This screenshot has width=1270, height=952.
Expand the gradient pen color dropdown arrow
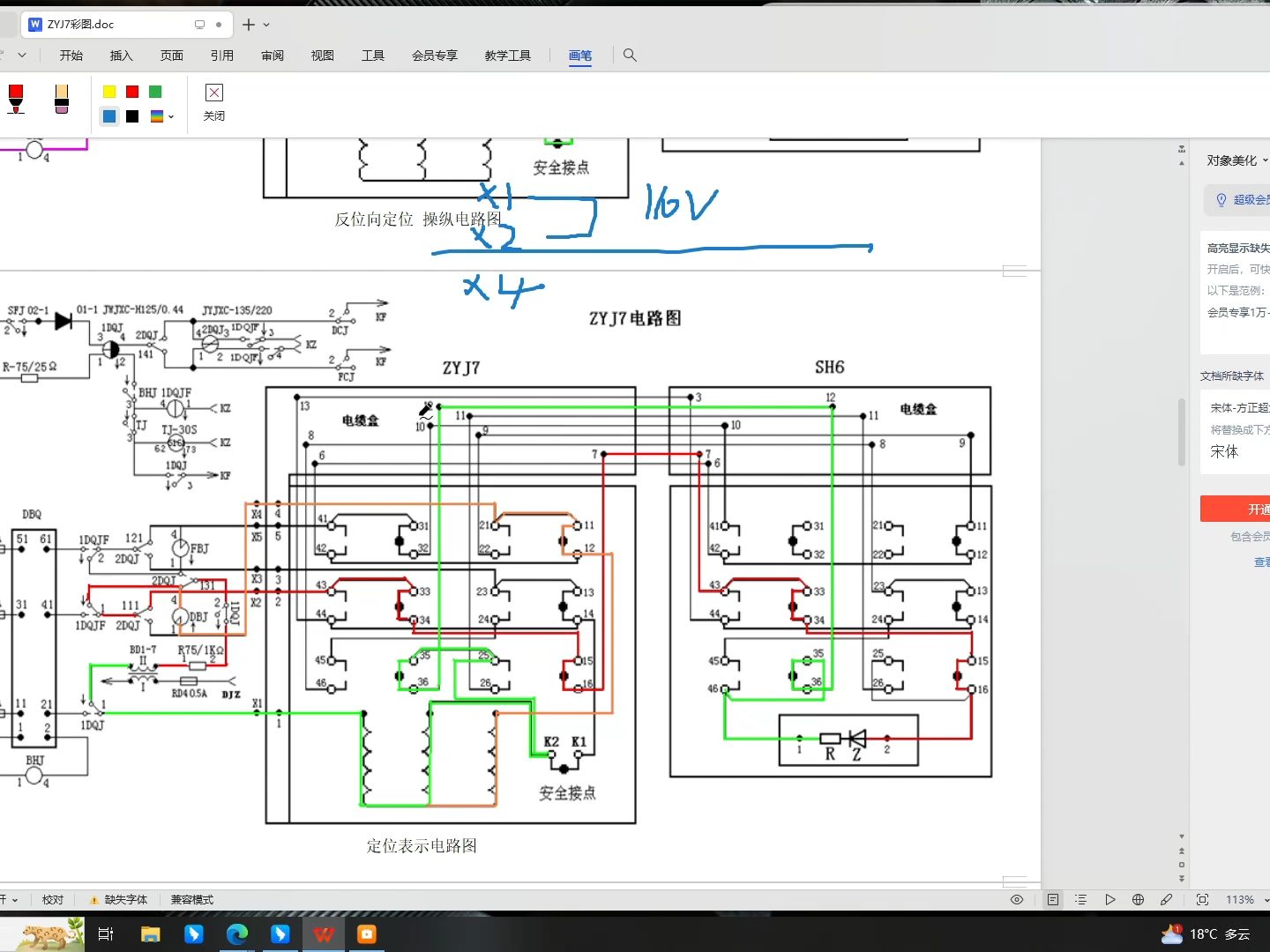coord(171,116)
